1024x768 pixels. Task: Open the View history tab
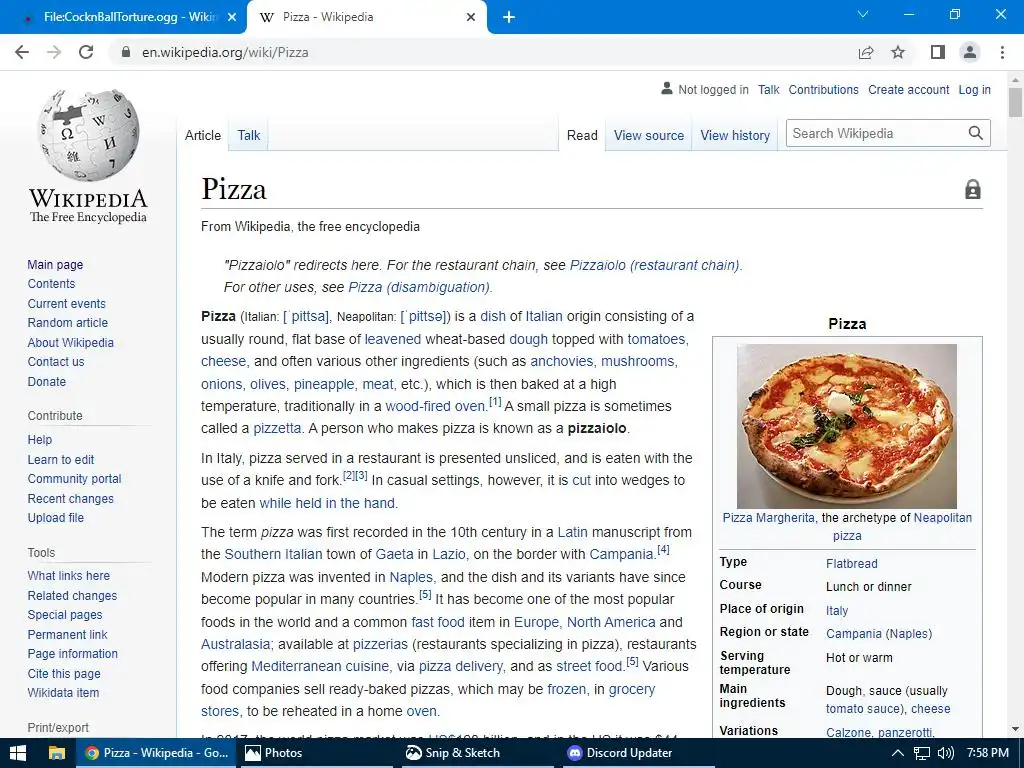(x=735, y=135)
